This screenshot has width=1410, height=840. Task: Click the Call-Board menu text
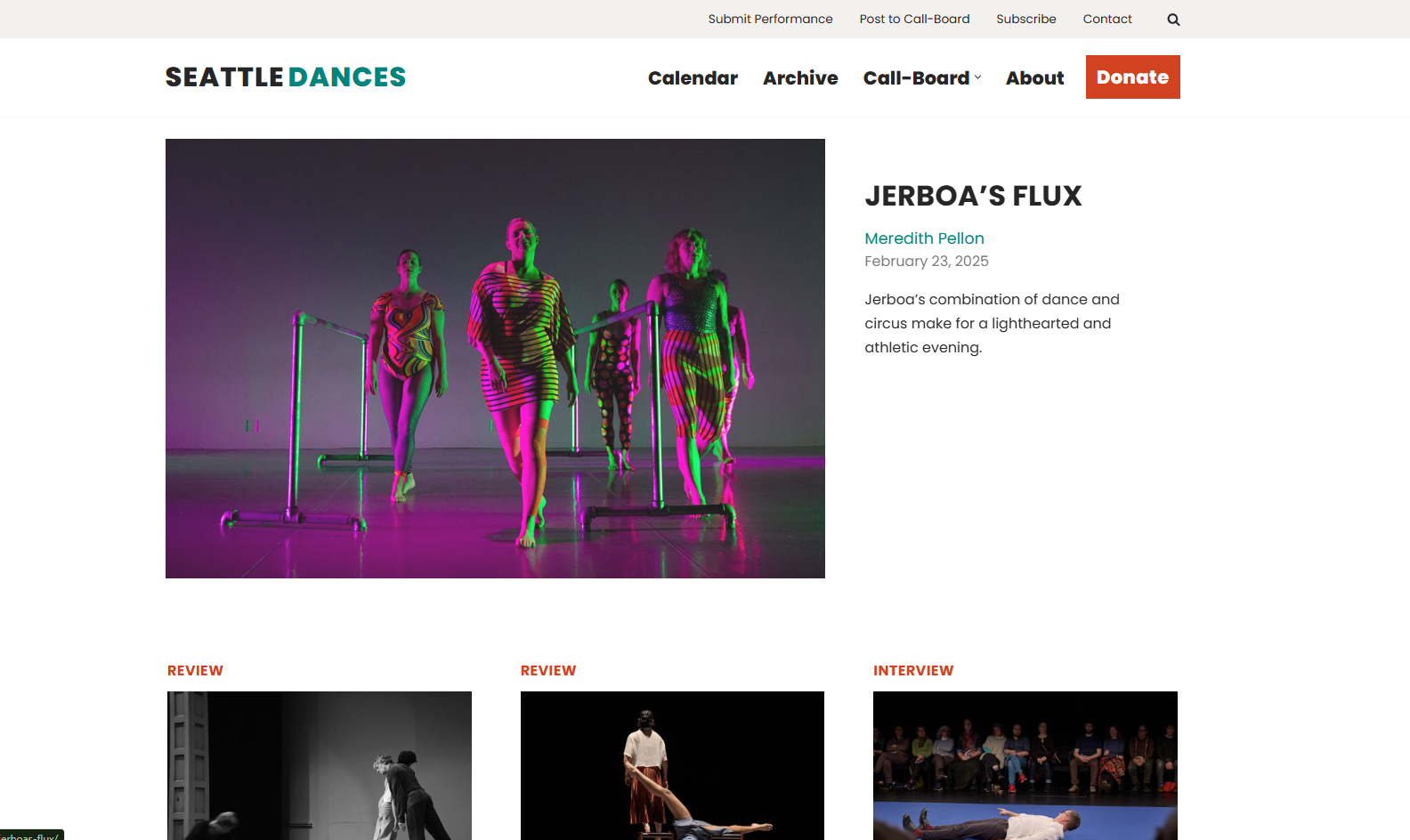click(x=916, y=78)
